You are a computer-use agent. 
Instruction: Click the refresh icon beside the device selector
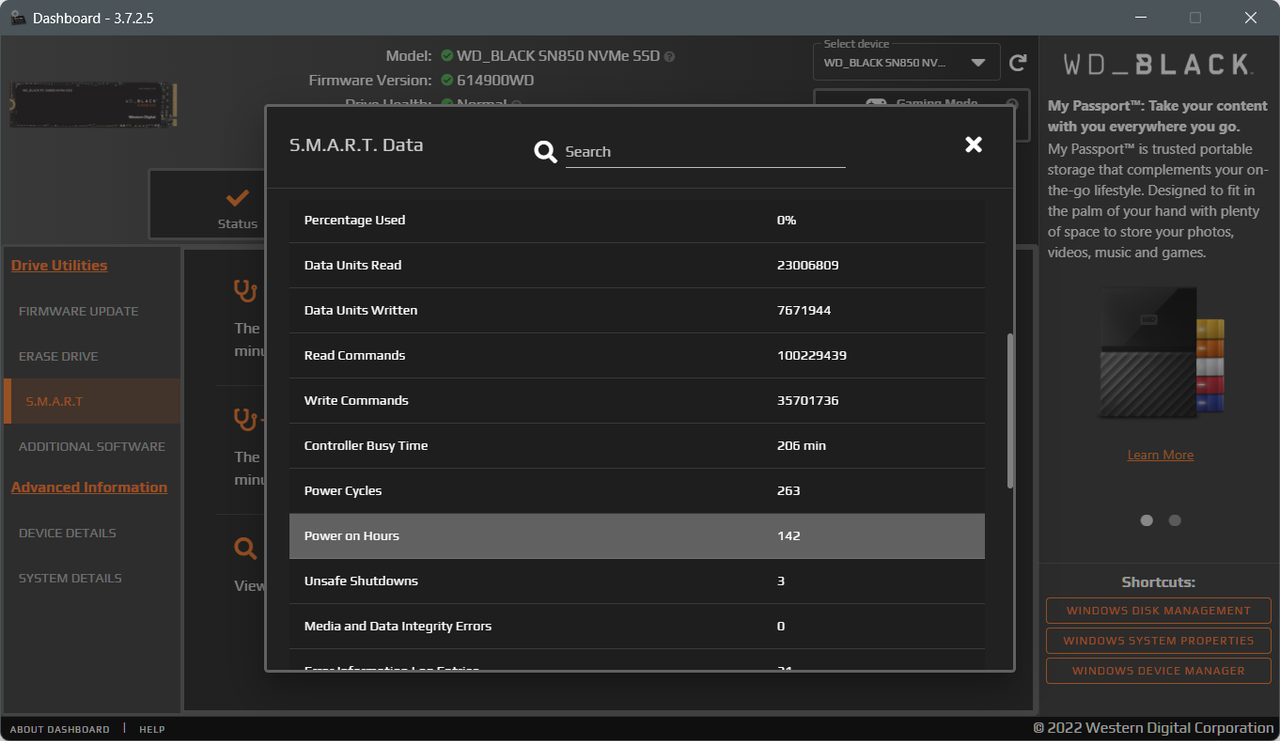(1019, 61)
